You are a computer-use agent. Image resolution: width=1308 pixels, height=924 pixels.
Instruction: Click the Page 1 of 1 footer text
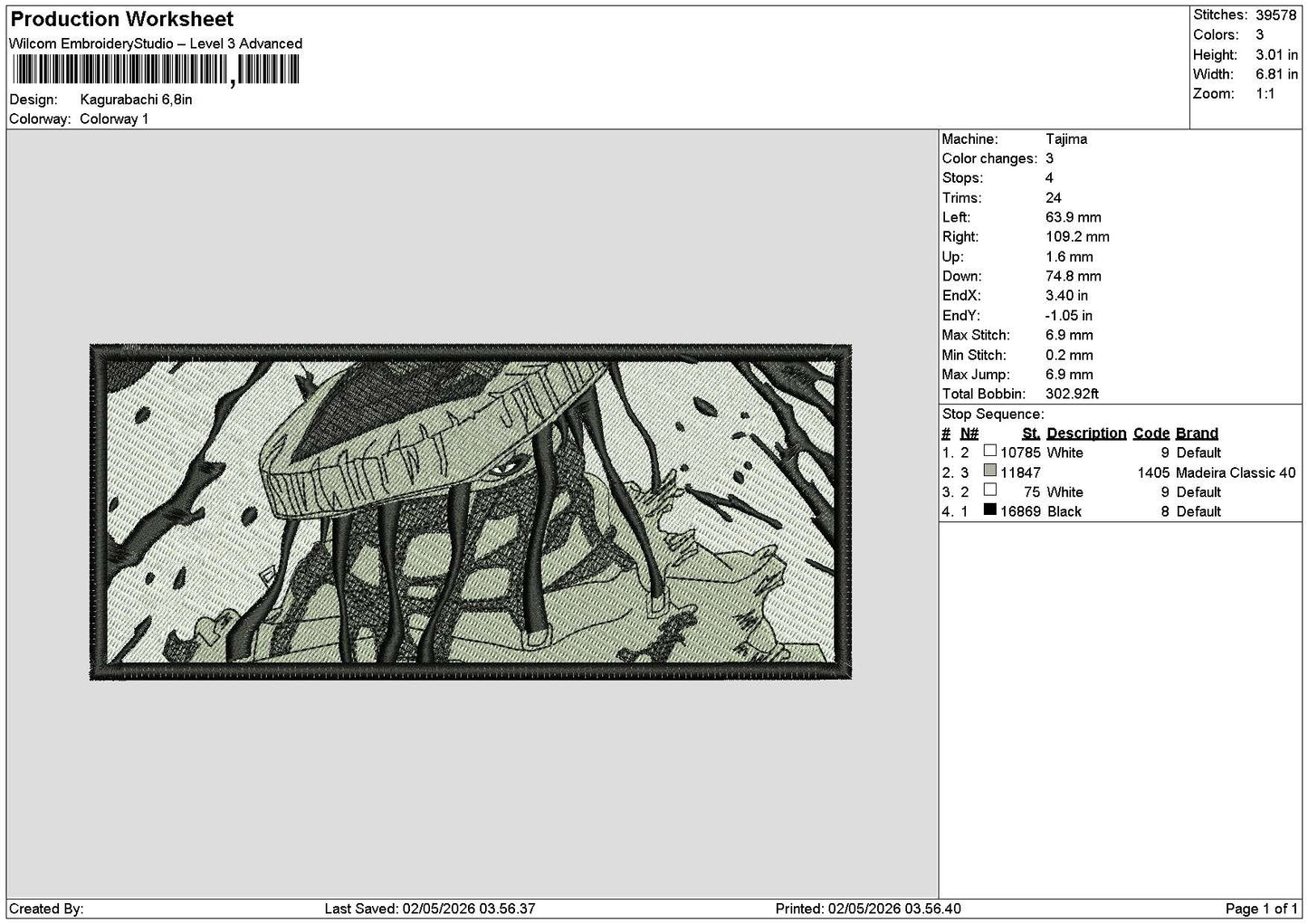[x=1262, y=909]
